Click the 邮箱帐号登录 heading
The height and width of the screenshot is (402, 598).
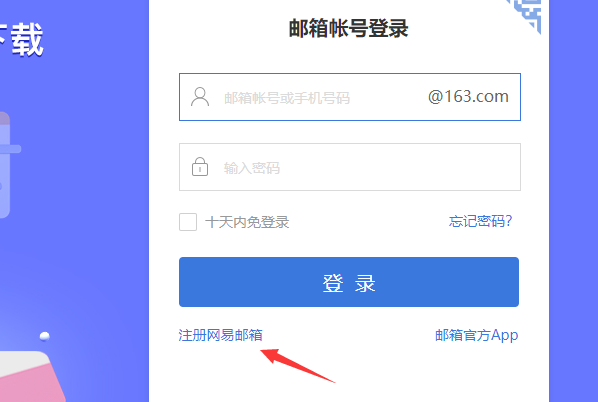[349, 28]
